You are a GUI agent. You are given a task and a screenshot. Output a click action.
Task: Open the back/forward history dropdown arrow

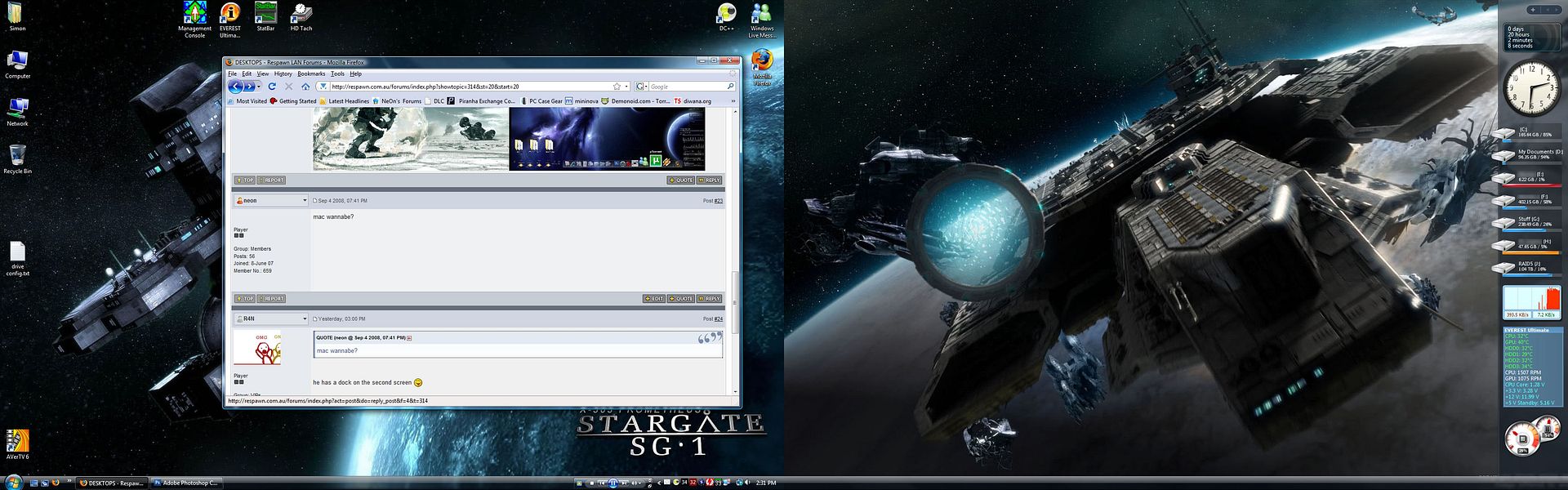pyautogui.click(x=259, y=87)
